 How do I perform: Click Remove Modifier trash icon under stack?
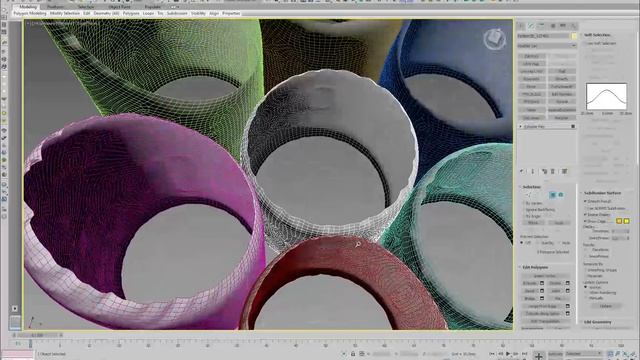(553, 171)
